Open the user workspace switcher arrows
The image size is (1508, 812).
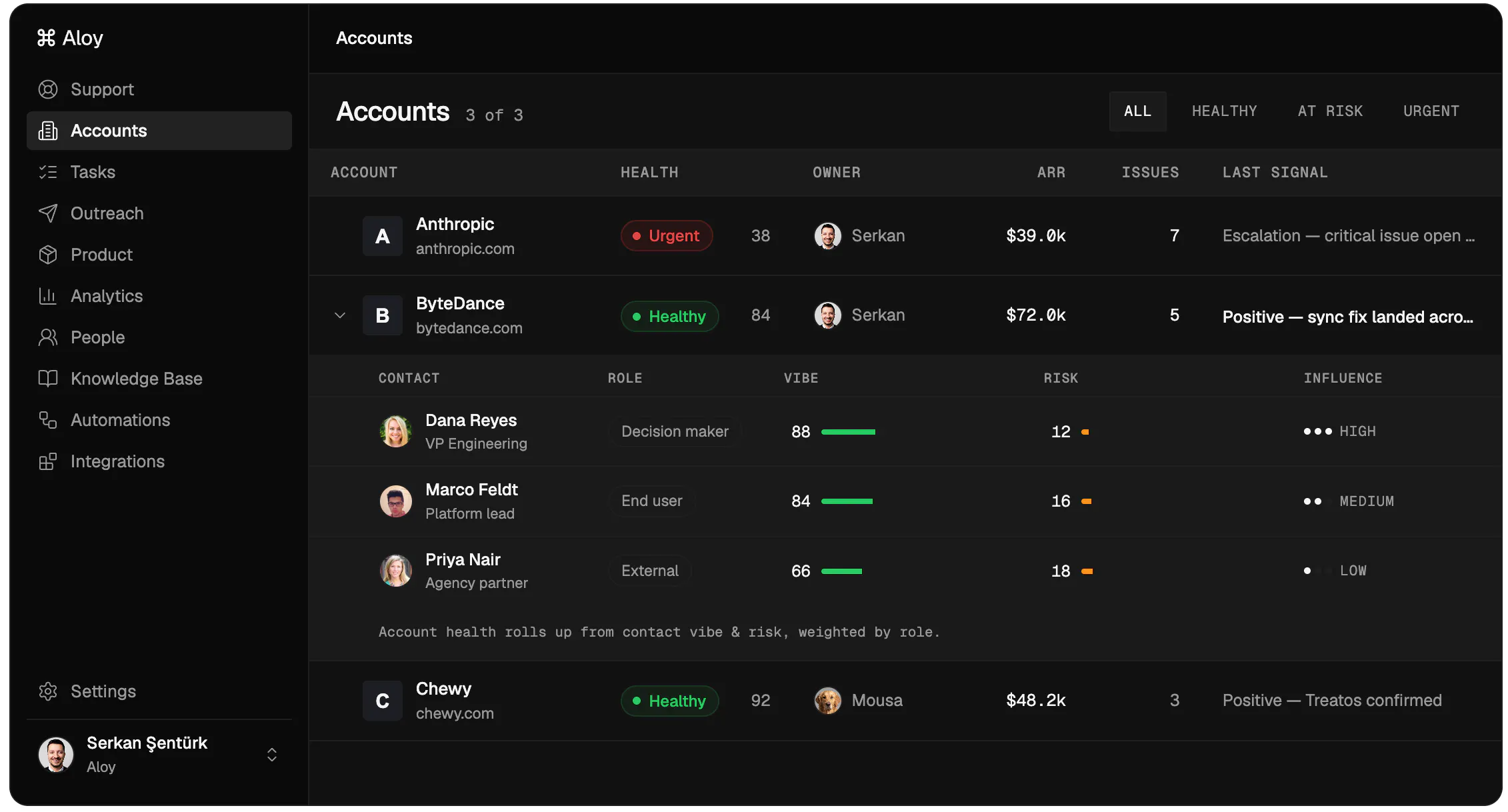tap(272, 755)
